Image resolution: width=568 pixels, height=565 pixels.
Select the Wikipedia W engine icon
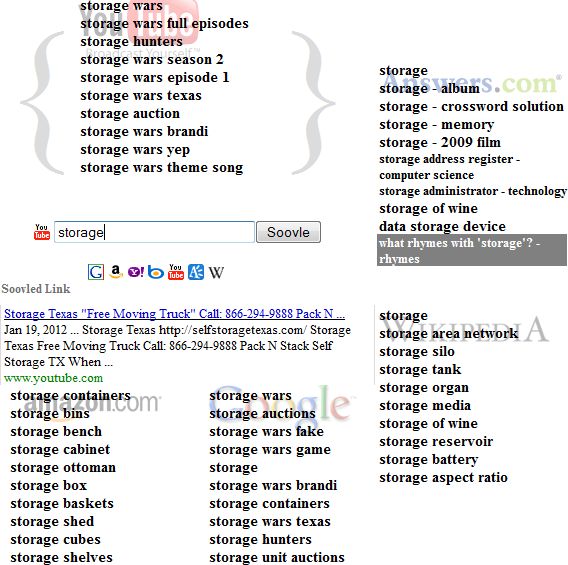[216, 272]
